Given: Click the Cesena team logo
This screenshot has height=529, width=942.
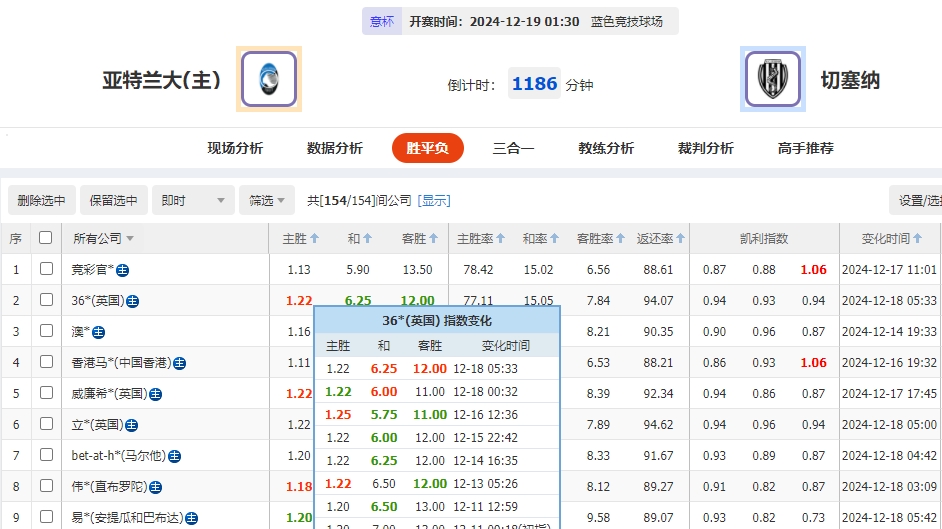Looking at the screenshot, I should tap(773, 79).
